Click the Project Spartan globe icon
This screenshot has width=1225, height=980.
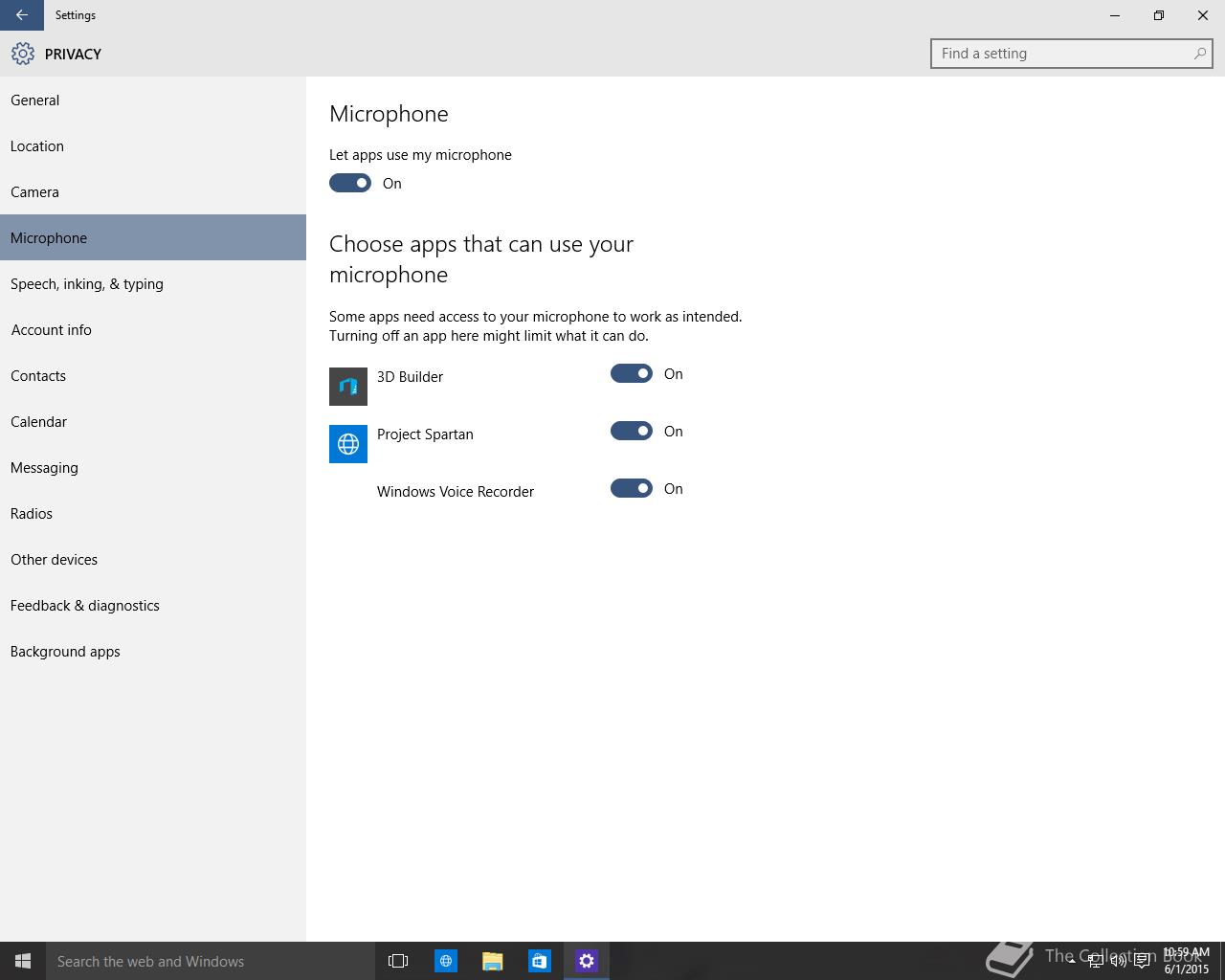coord(348,444)
